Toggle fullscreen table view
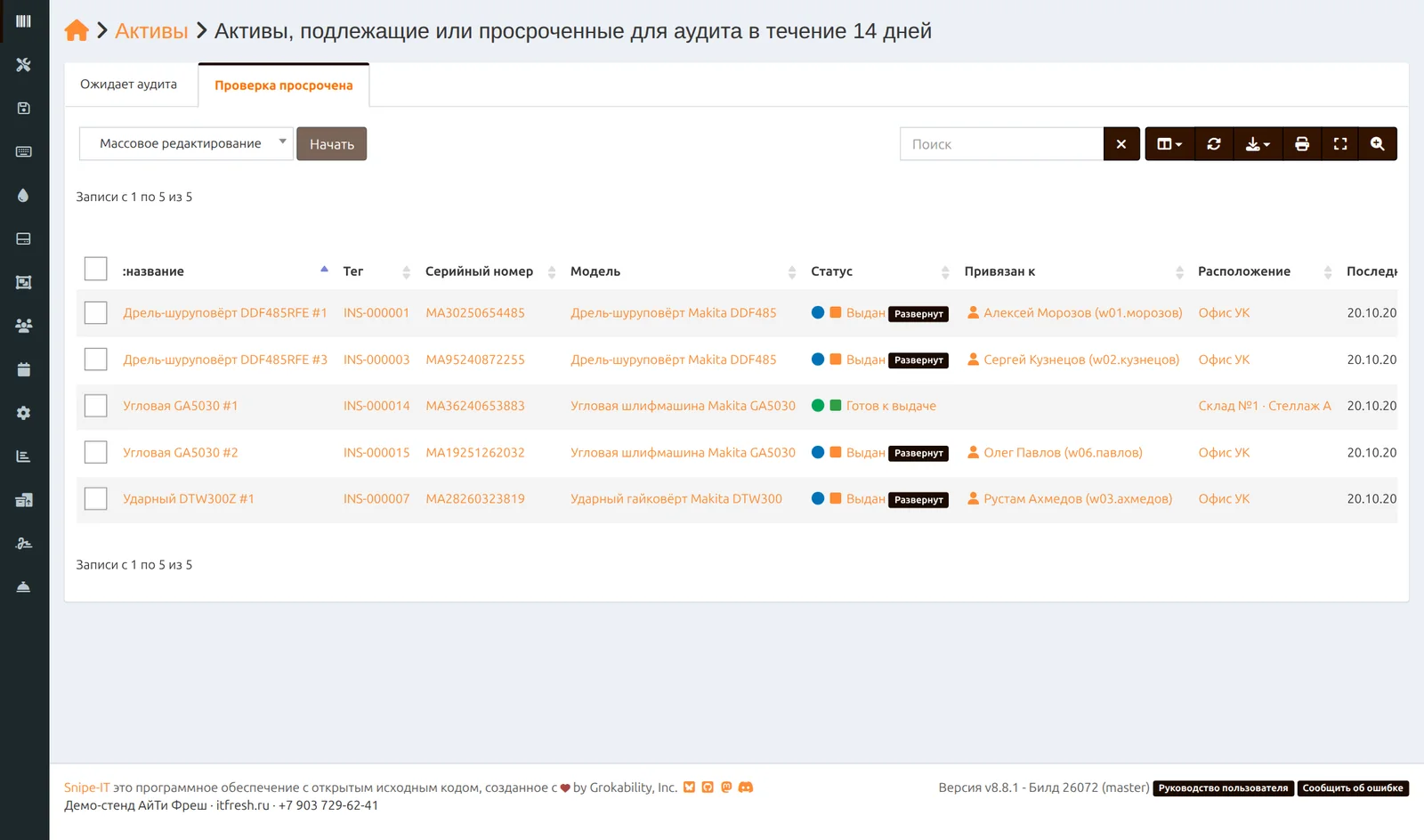Image resolution: width=1424 pixels, height=840 pixels. point(1340,144)
